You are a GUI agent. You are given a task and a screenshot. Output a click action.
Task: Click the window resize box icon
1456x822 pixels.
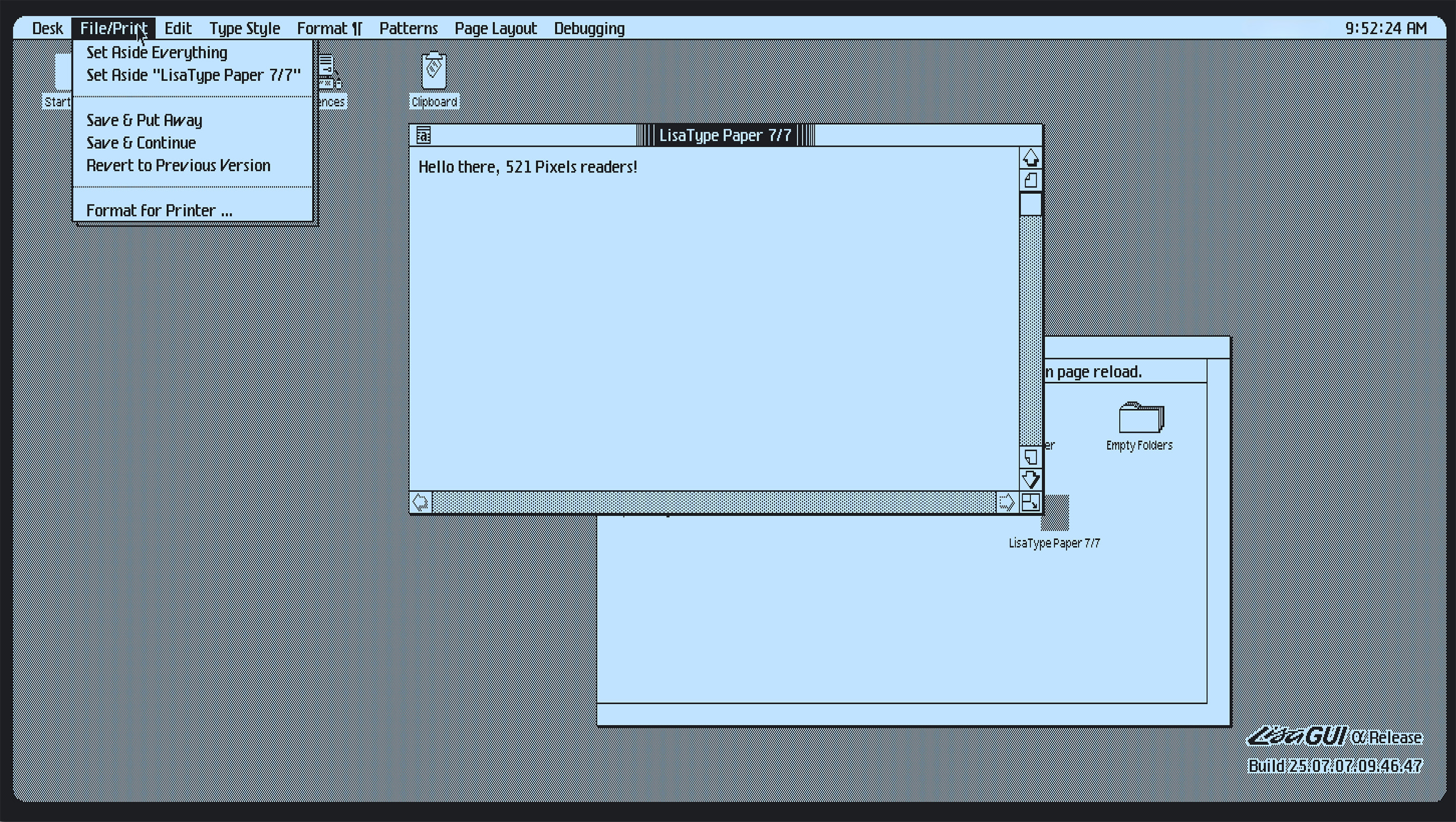pos(1031,502)
